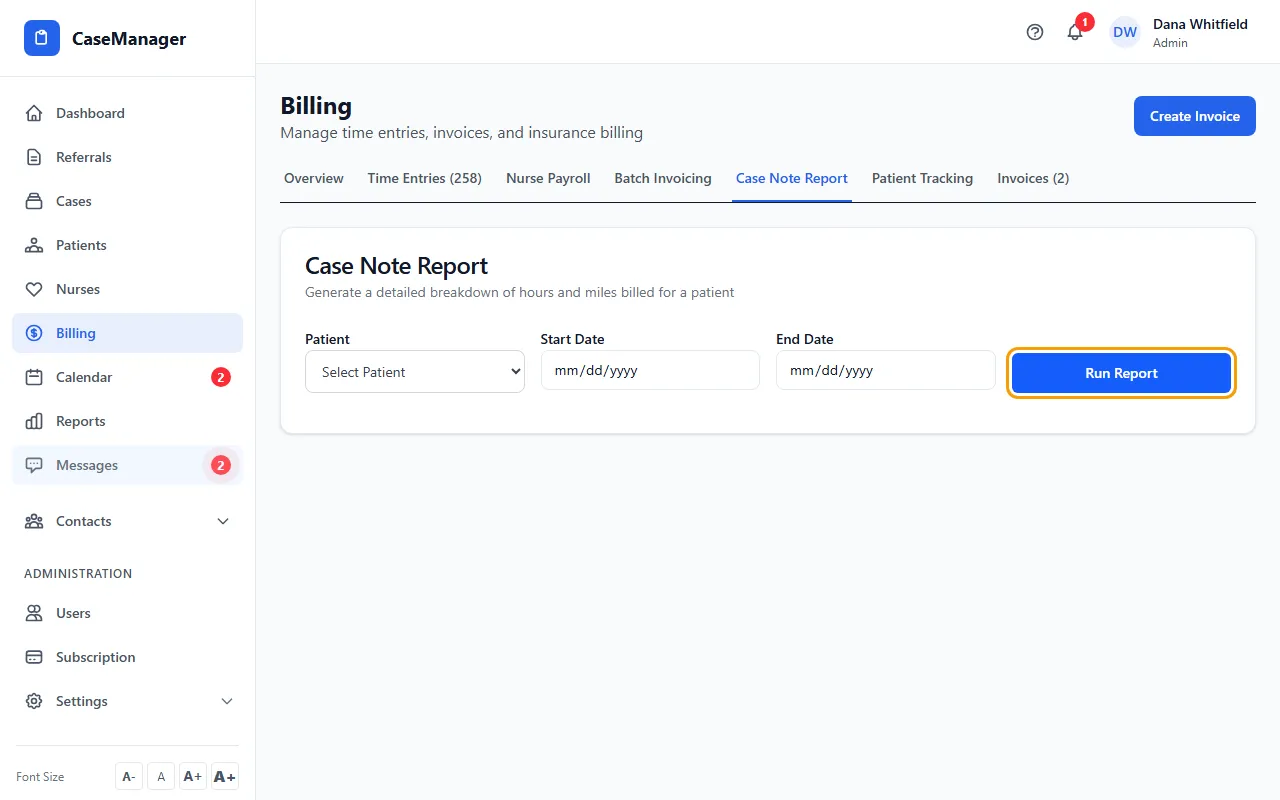The width and height of the screenshot is (1280, 800).
Task: Click the Reports bar chart icon
Action: (34, 421)
